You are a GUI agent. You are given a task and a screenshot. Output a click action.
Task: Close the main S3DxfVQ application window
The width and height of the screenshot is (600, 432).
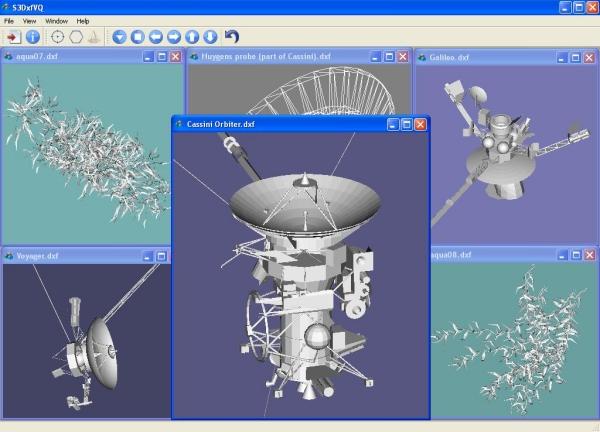(593, 7)
